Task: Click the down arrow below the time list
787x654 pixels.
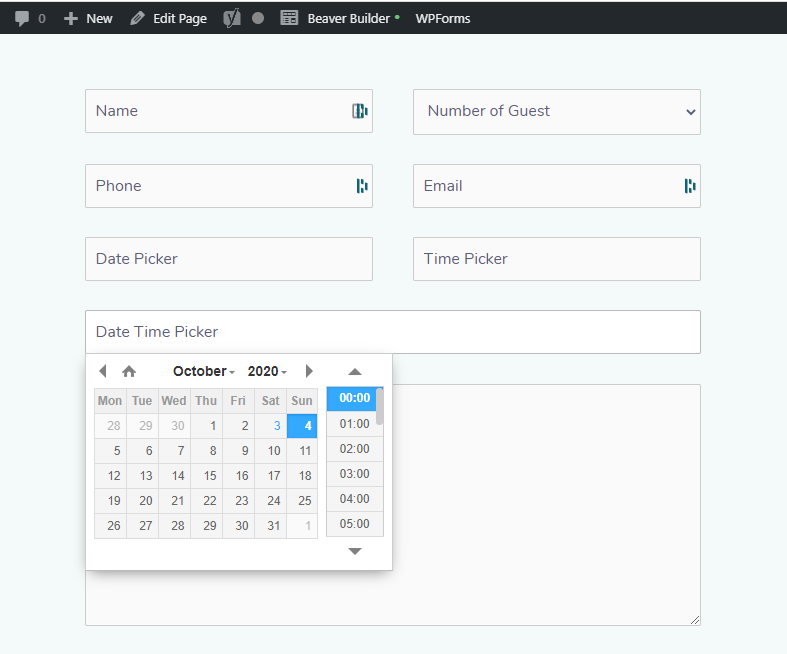Action: (355, 551)
